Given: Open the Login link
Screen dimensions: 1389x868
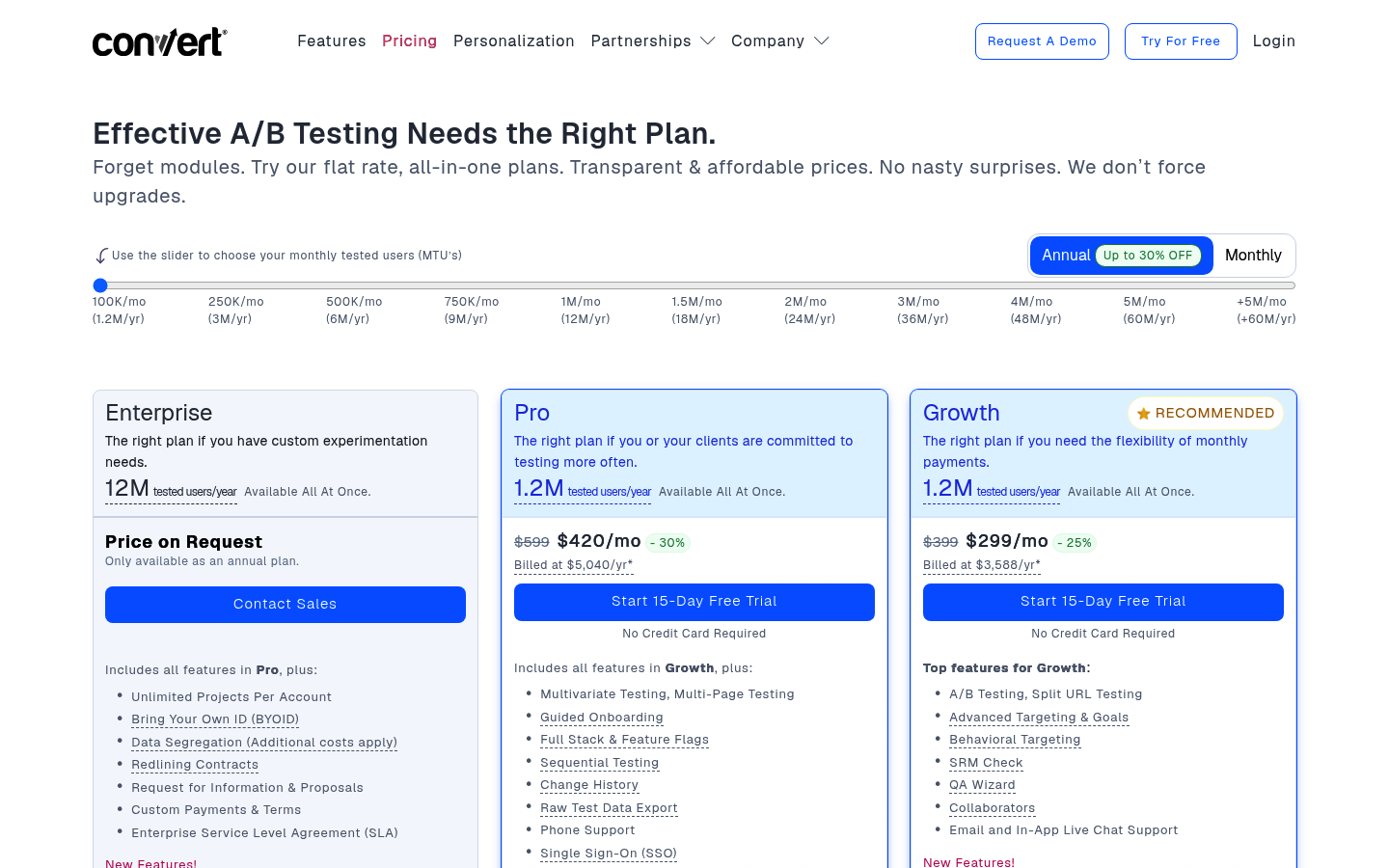Looking at the screenshot, I should pos(1274,41).
